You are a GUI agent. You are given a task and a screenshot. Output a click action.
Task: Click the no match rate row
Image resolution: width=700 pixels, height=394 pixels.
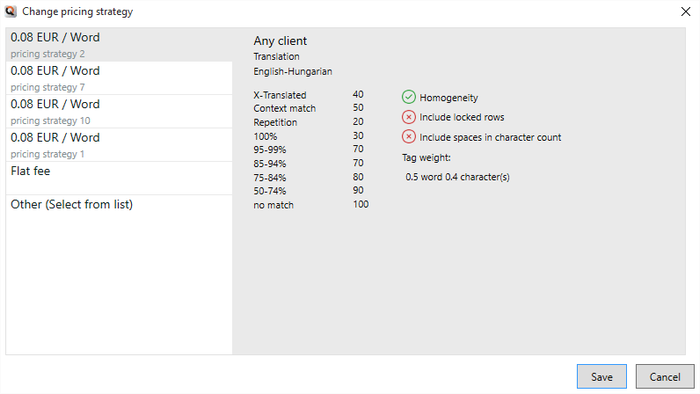[x=311, y=205]
